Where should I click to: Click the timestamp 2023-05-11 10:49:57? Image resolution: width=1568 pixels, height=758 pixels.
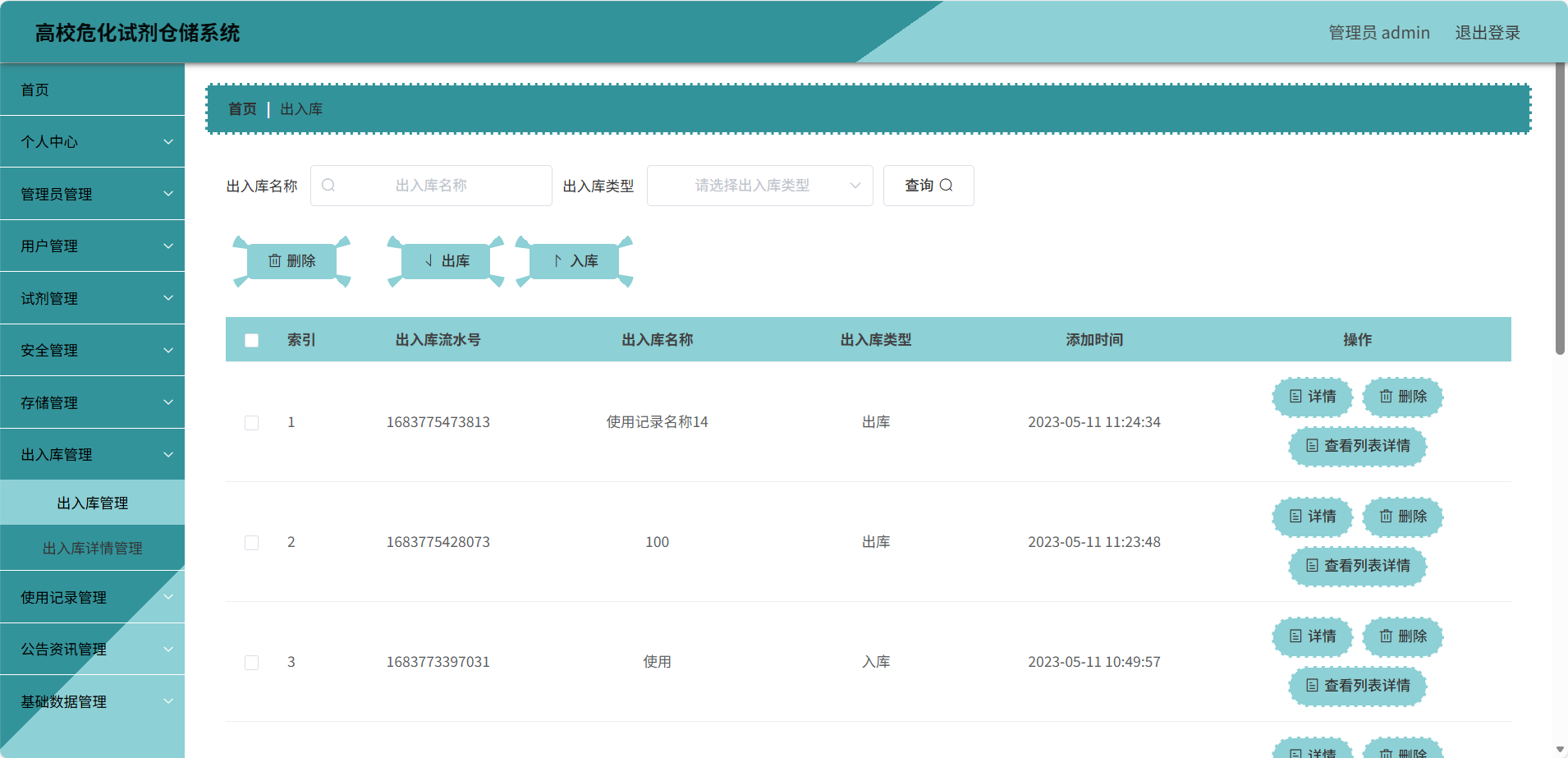[x=1094, y=662]
